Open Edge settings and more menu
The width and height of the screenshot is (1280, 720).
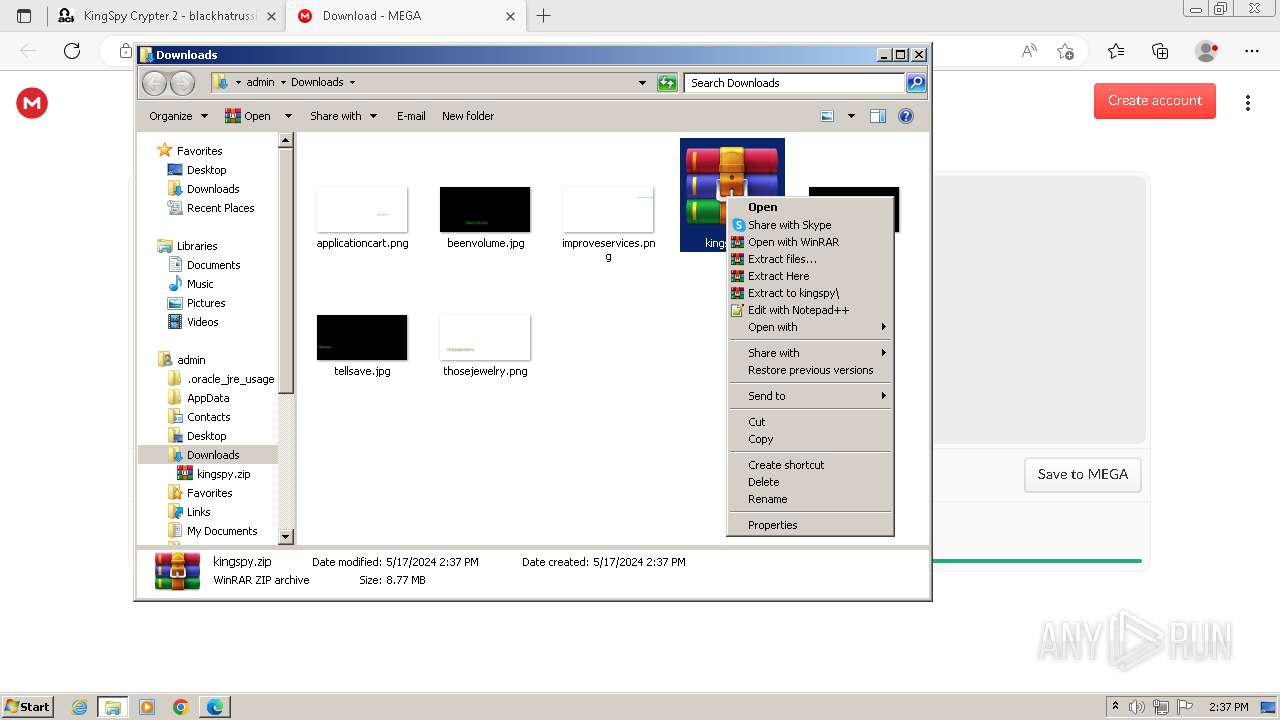1251,51
